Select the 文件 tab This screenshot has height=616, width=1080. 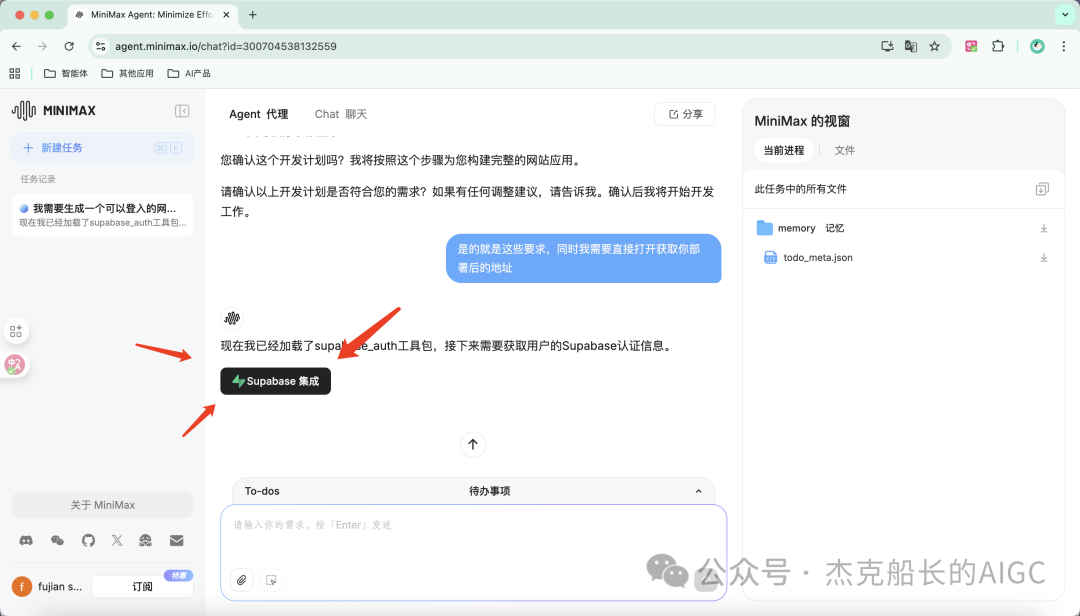pos(844,150)
